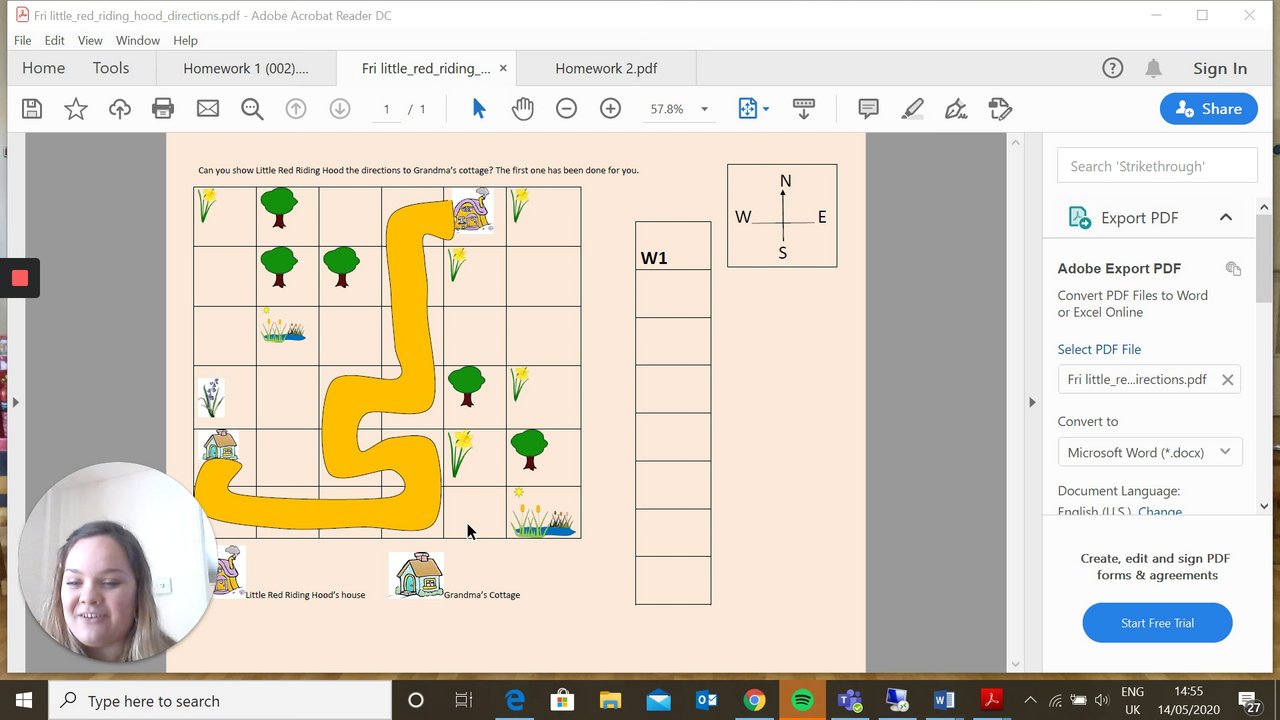Screen dimensions: 1280x720
Task: Go to next page arrow
Action: click(340, 109)
